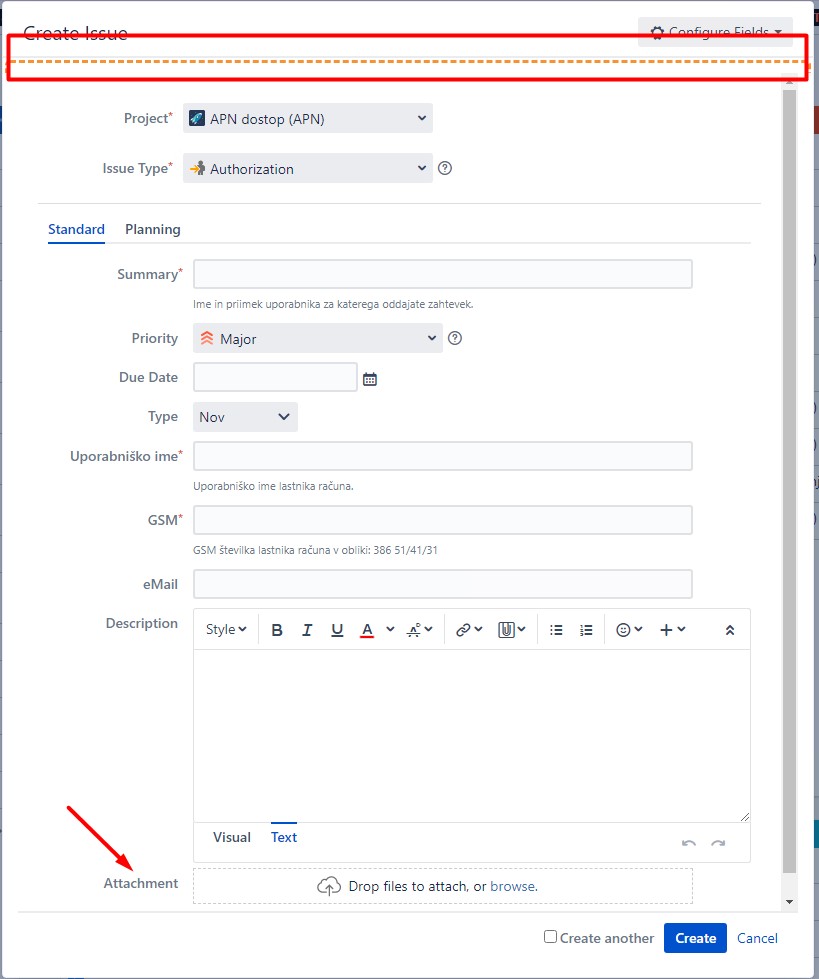
Task: Click the Create button
Action: click(x=695, y=938)
